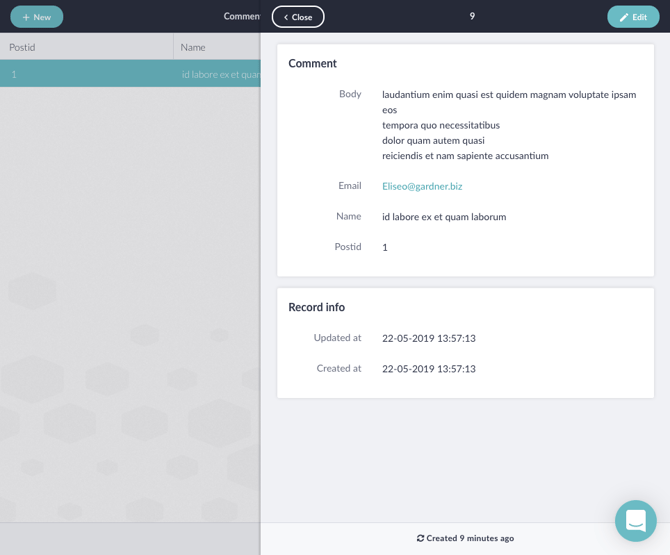670x555 pixels.
Task: Click the Postid value in detail panel
Action: point(385,247)
